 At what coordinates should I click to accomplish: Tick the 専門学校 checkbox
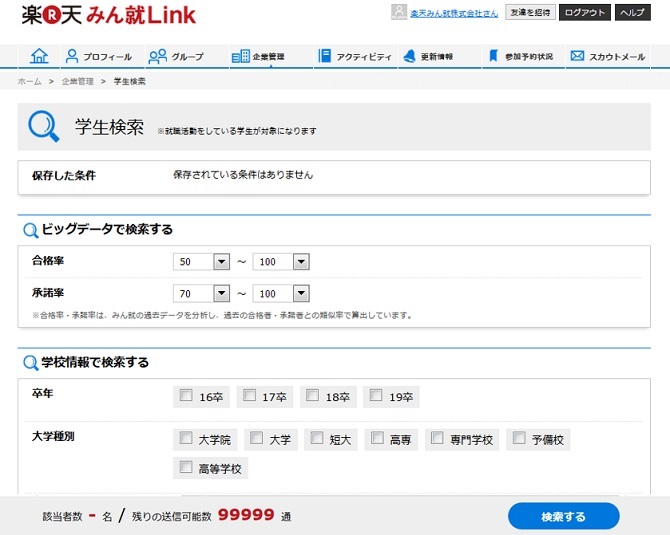tap(436, 438)
